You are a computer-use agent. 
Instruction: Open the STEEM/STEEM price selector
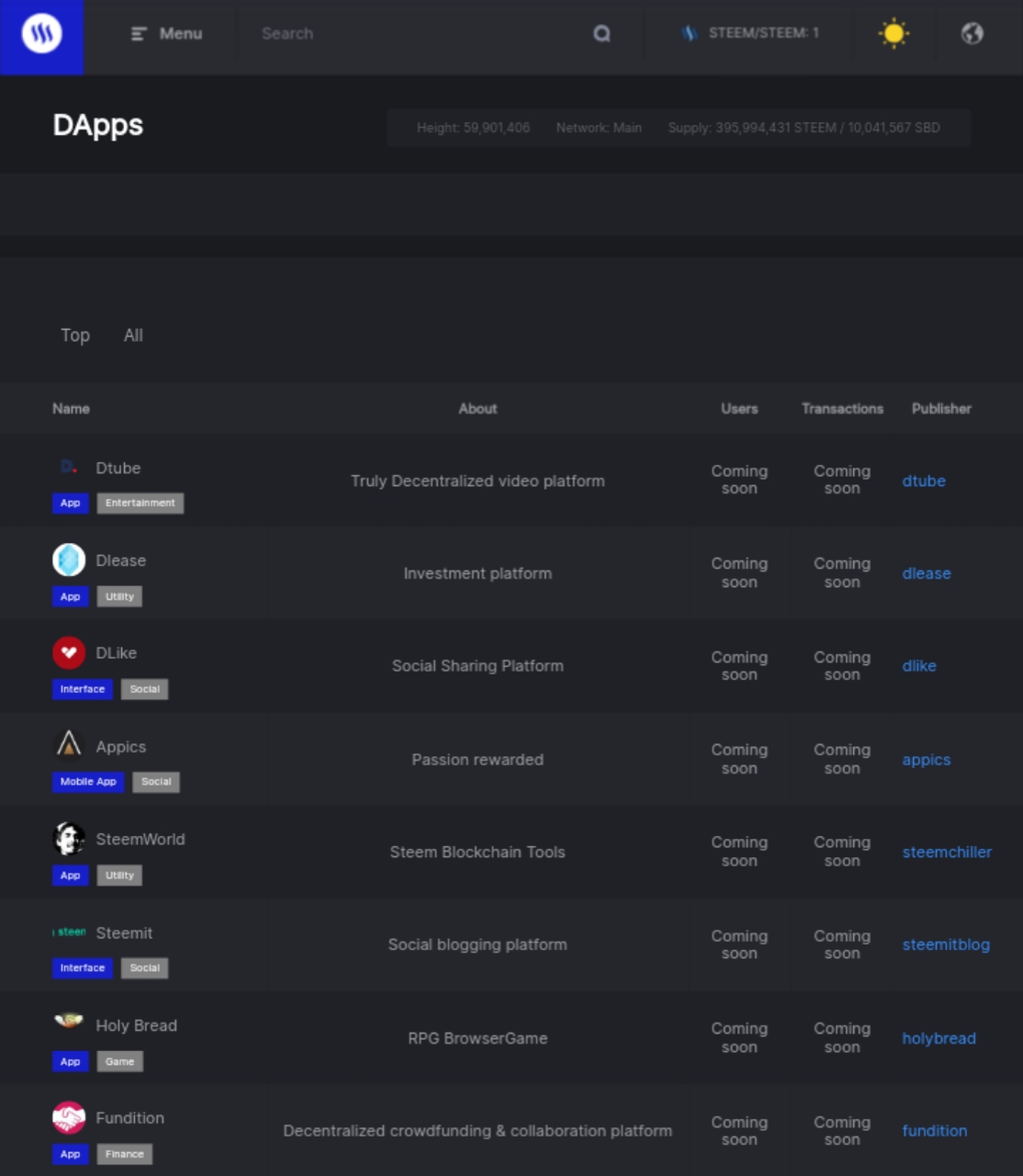point(750,33)
